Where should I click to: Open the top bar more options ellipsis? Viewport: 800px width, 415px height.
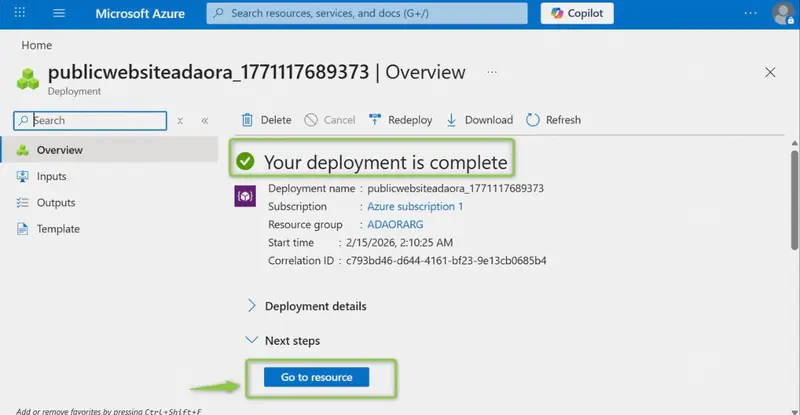pyautogui.click(x=751, y=13)
